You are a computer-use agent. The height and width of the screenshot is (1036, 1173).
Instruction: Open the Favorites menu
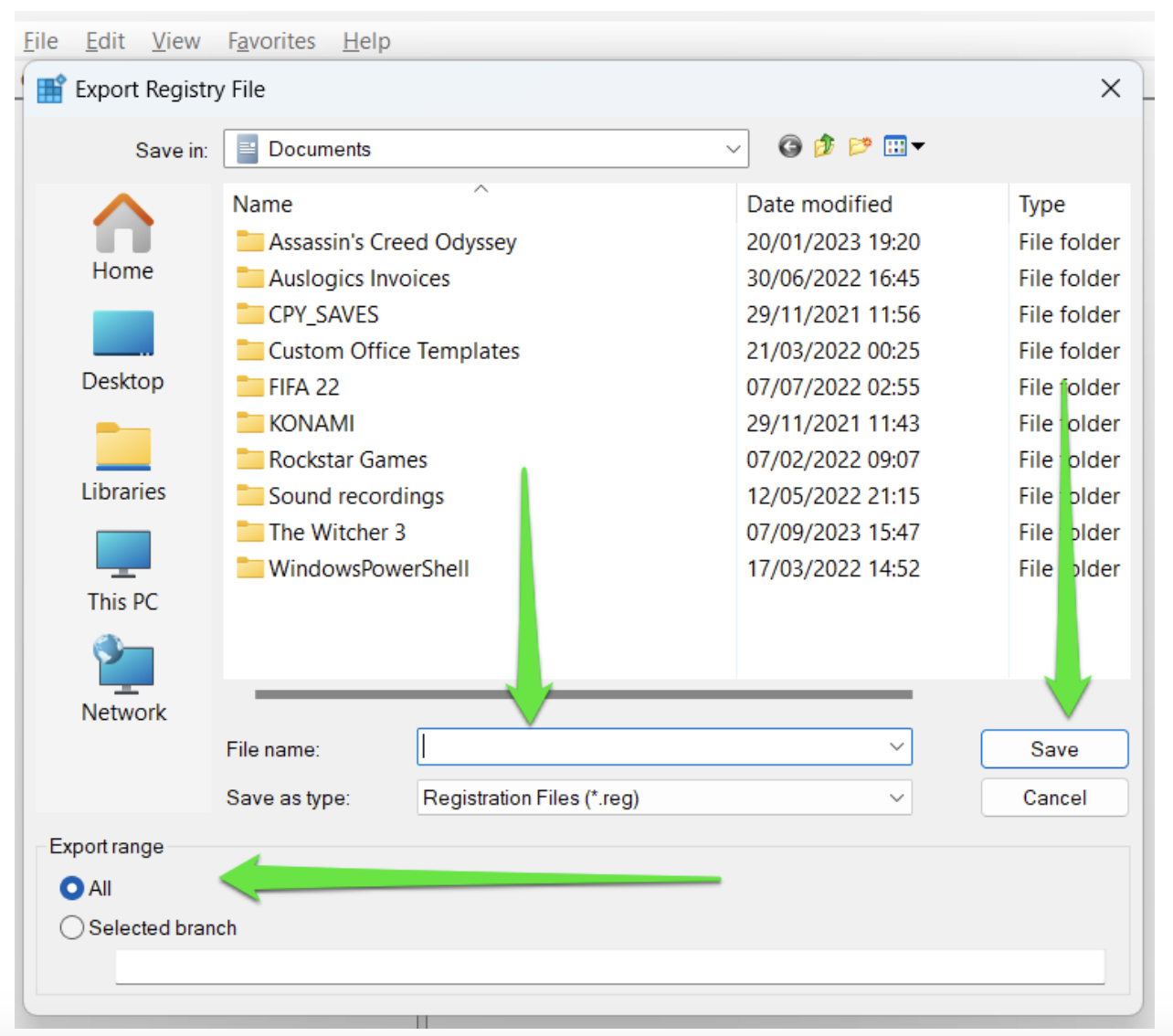270,40
